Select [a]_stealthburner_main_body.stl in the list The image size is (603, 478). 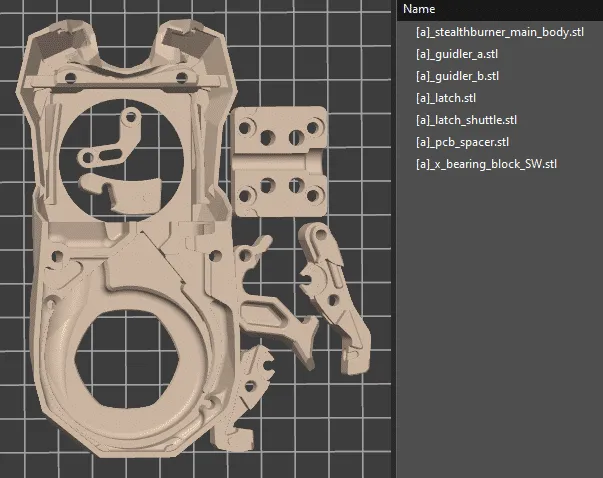(499, 32)
